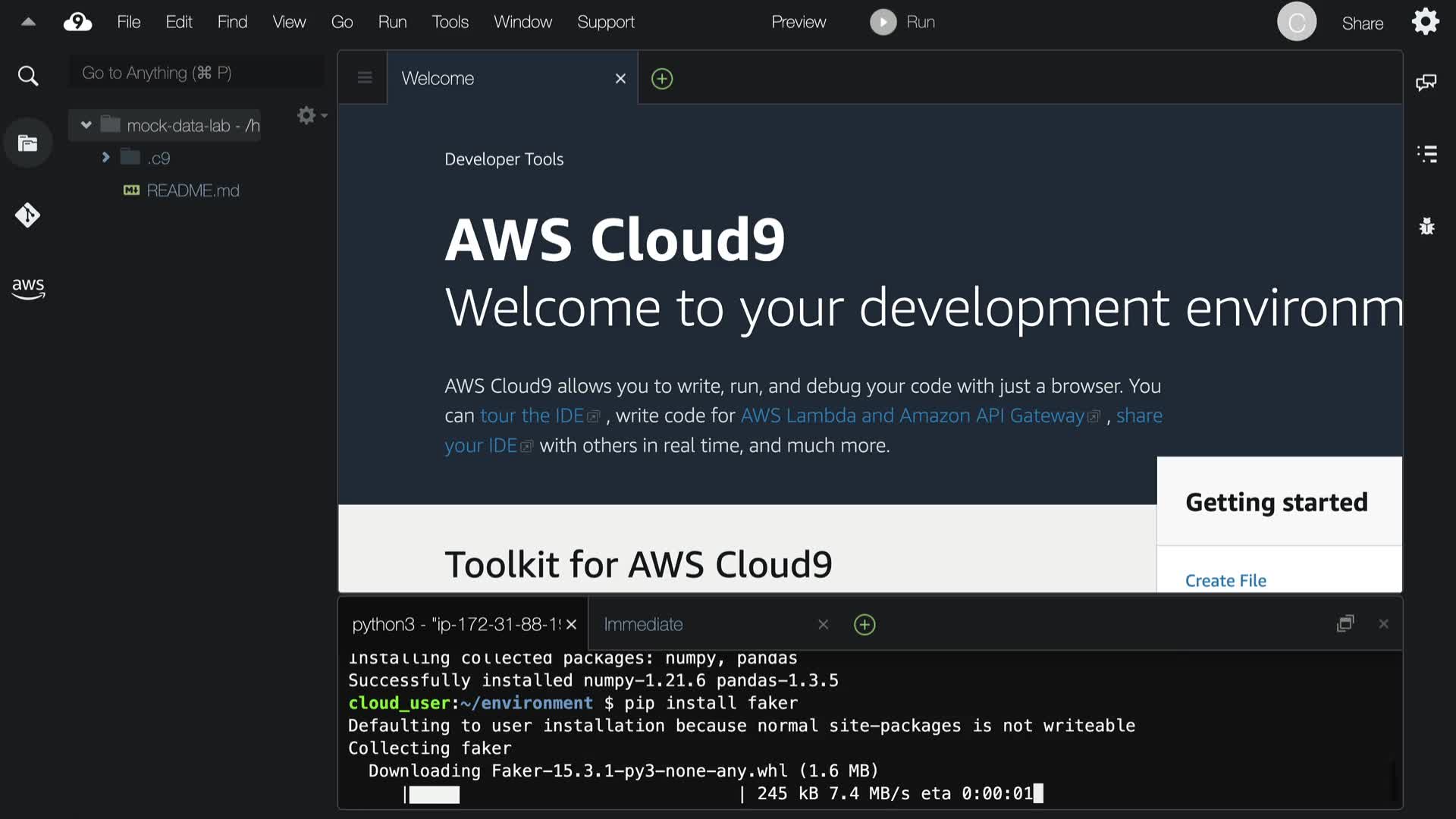
Task: Collapse the mock-data-lab root folder
Action: click(x=86, y=125)
